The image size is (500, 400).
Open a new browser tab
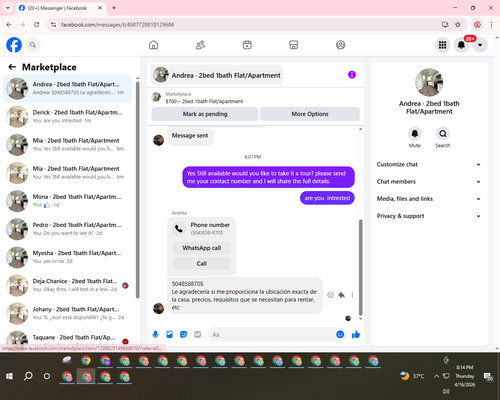coord(114,8)
